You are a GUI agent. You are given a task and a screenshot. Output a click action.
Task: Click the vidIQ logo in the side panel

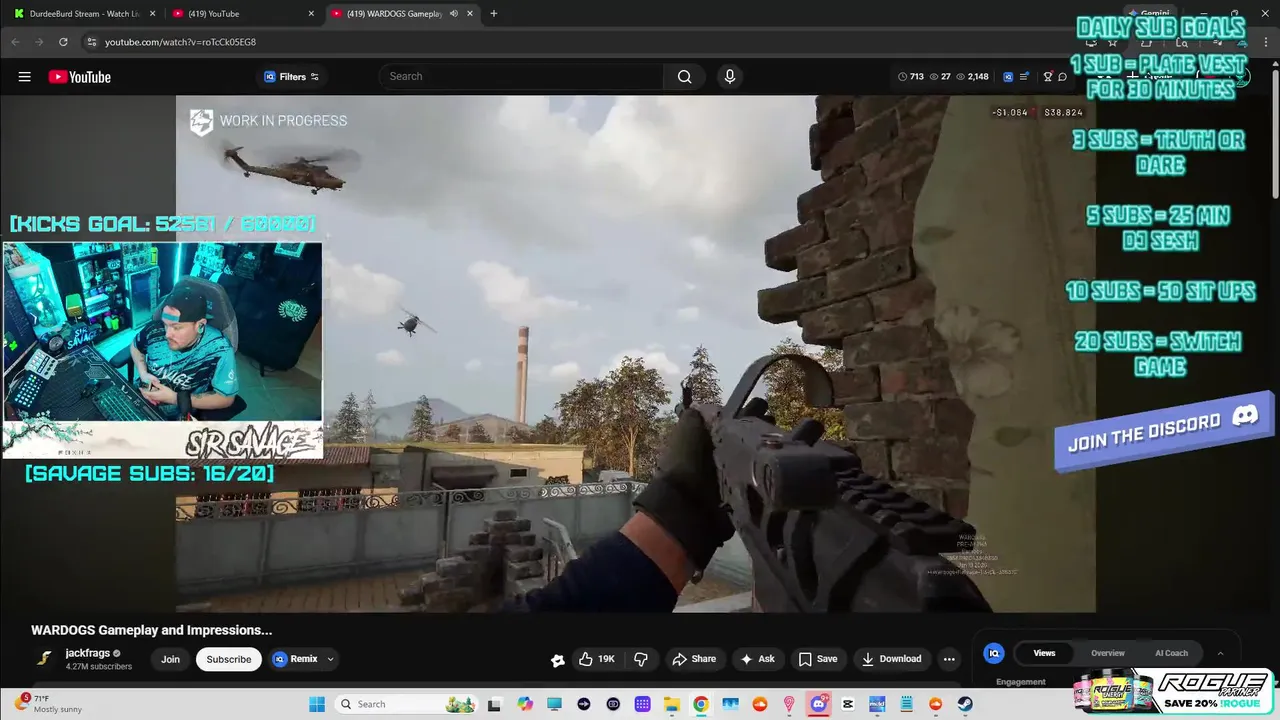[x=994, y=653]
